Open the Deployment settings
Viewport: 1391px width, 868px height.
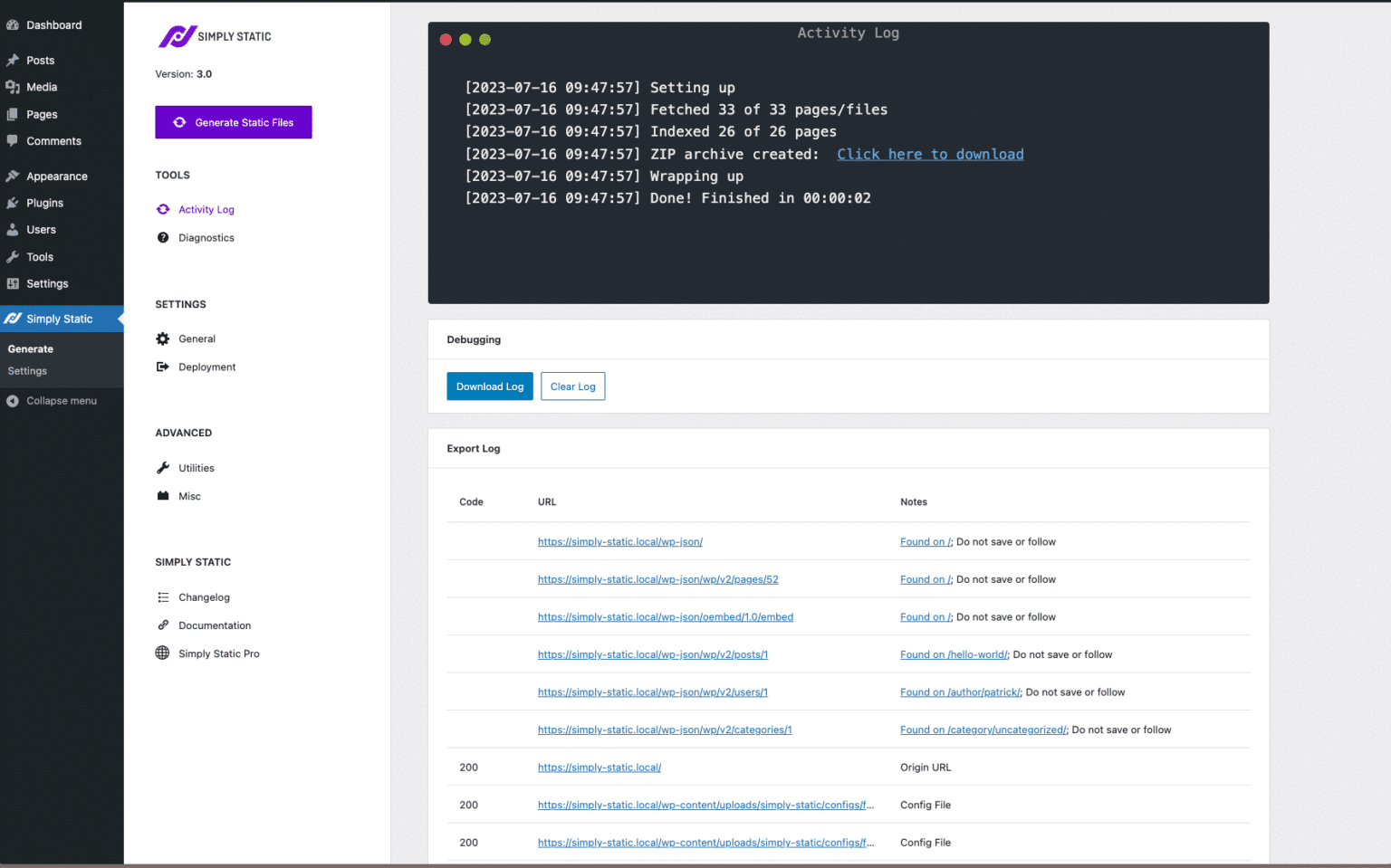click(x=206, y=367)
